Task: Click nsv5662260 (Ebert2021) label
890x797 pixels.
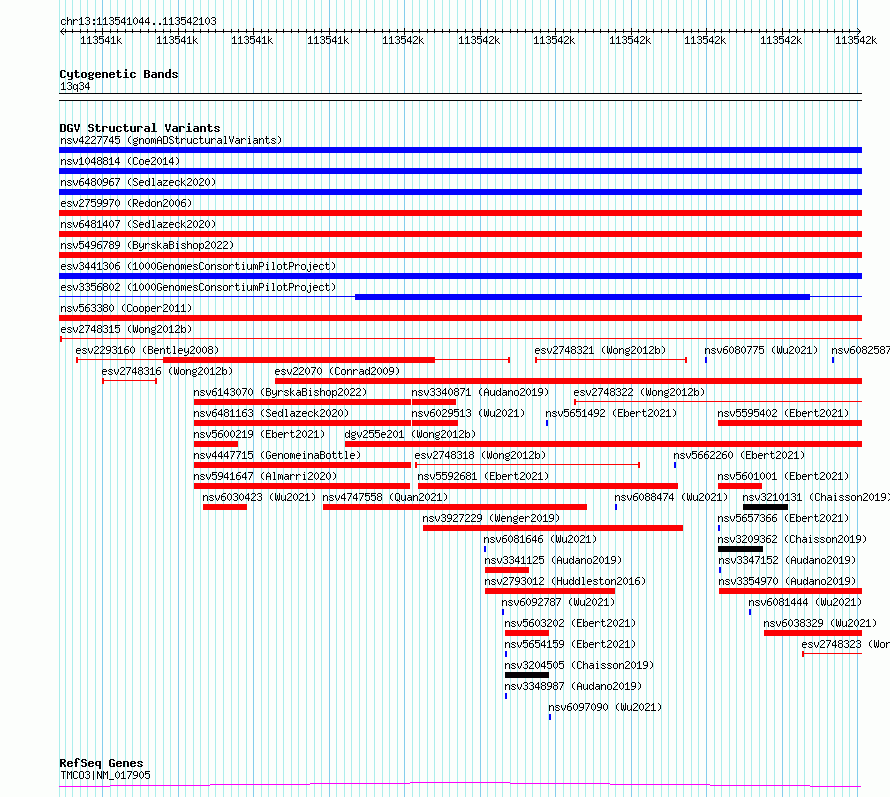Action: pyautogui.click(x=739, y=455)
